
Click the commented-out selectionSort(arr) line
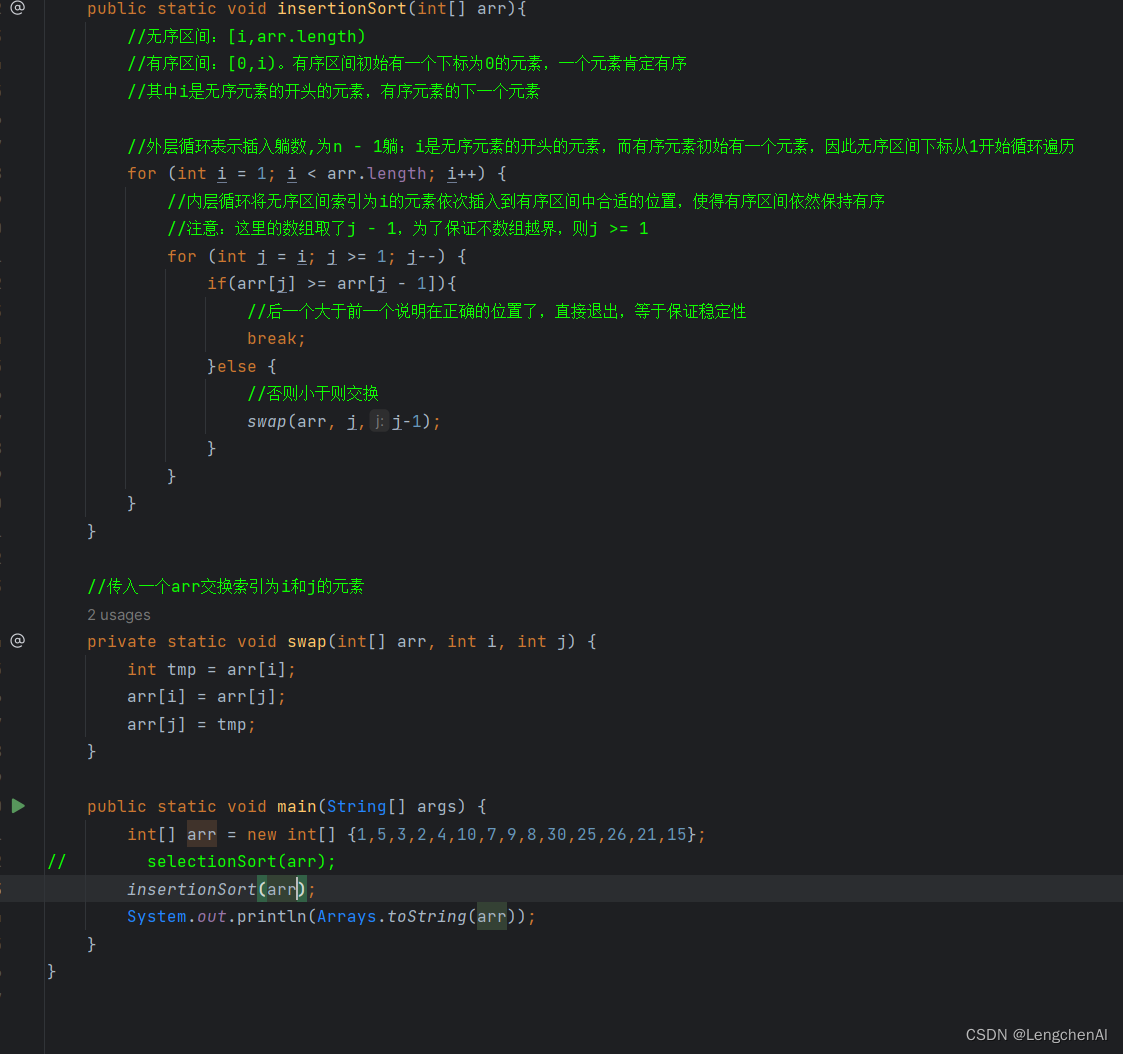[240, 861]
